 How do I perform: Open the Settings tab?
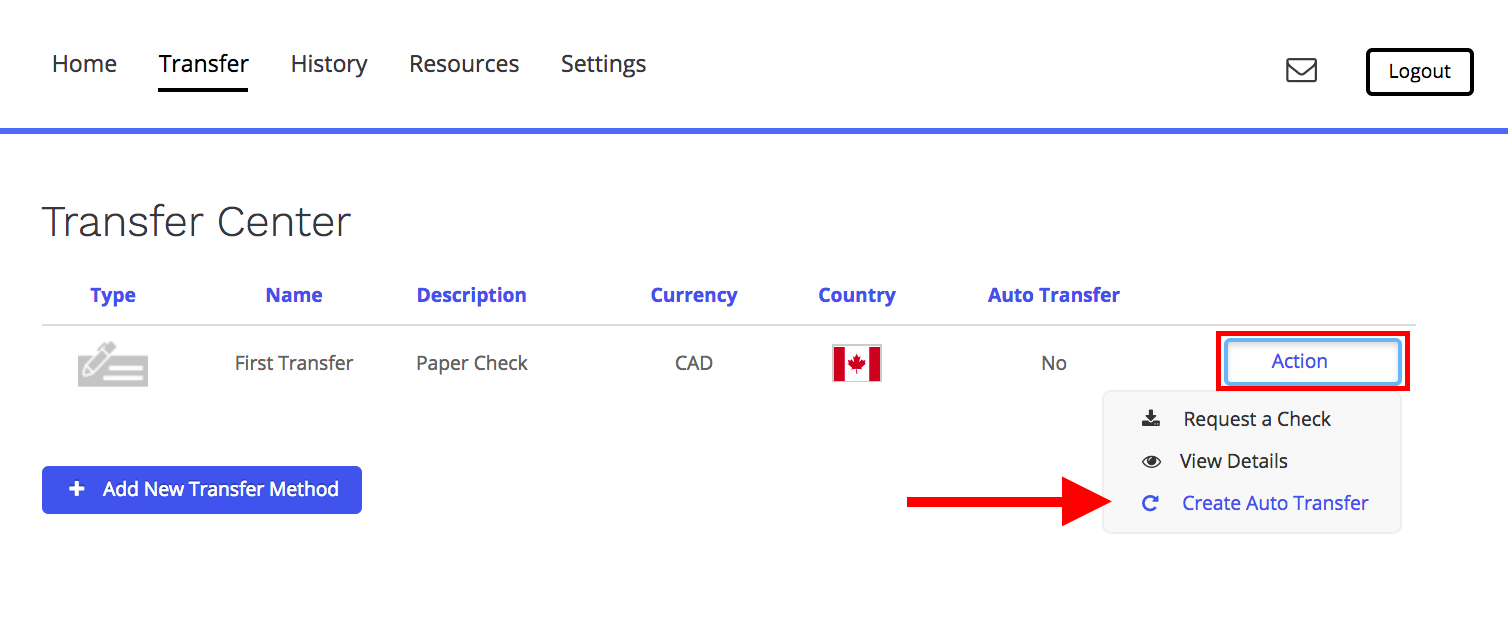(x=603, y=64)
